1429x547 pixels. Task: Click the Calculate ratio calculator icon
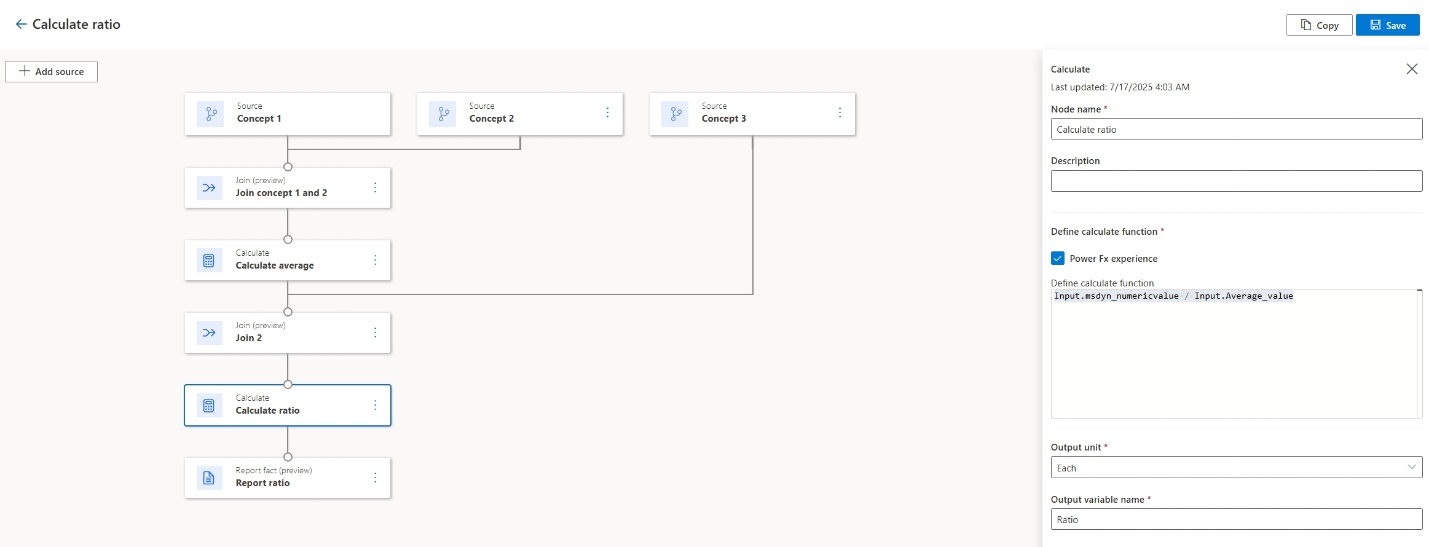click(x=209, y=405)
